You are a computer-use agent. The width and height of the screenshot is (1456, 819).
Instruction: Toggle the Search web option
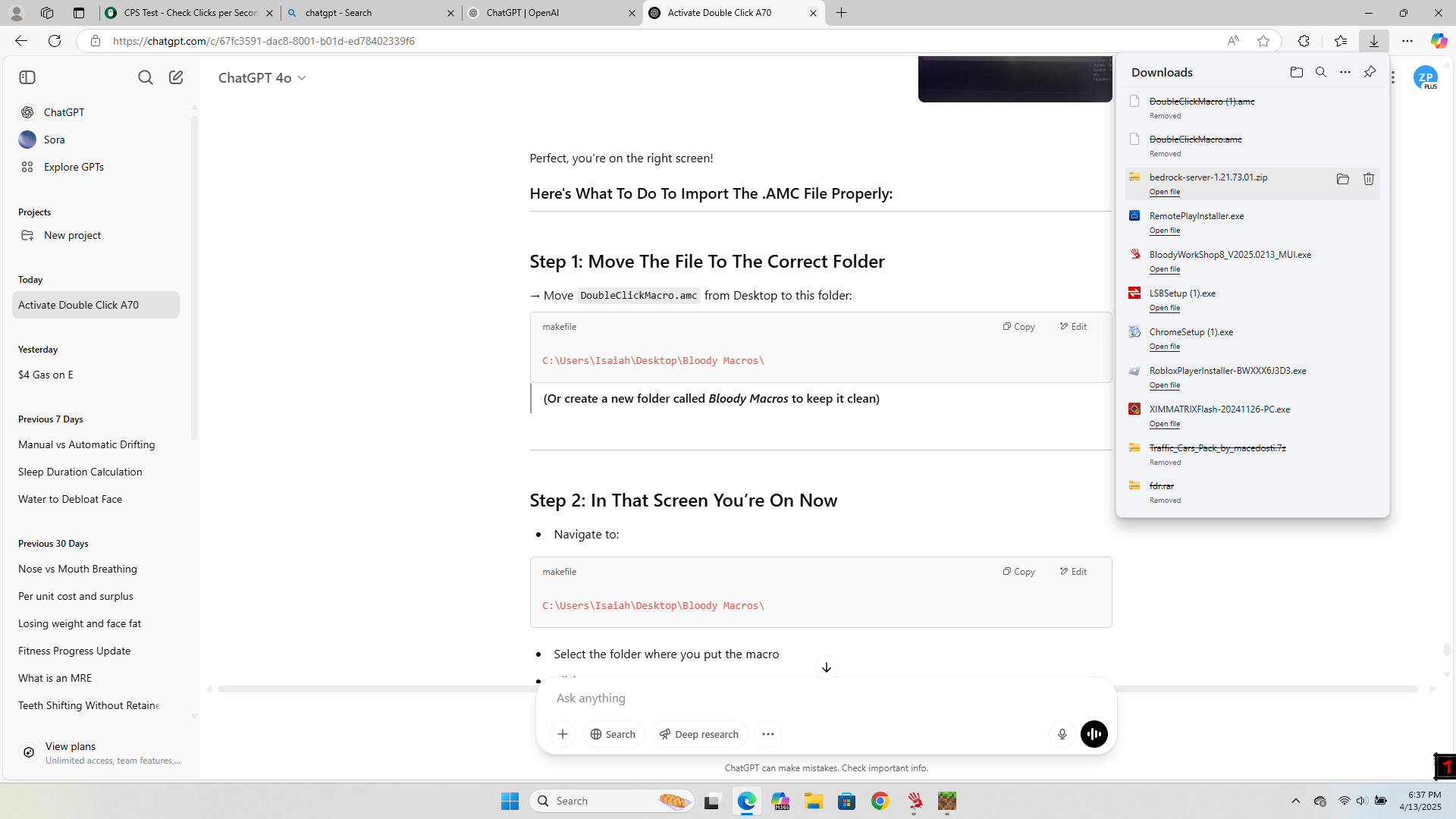coord(613,734)
